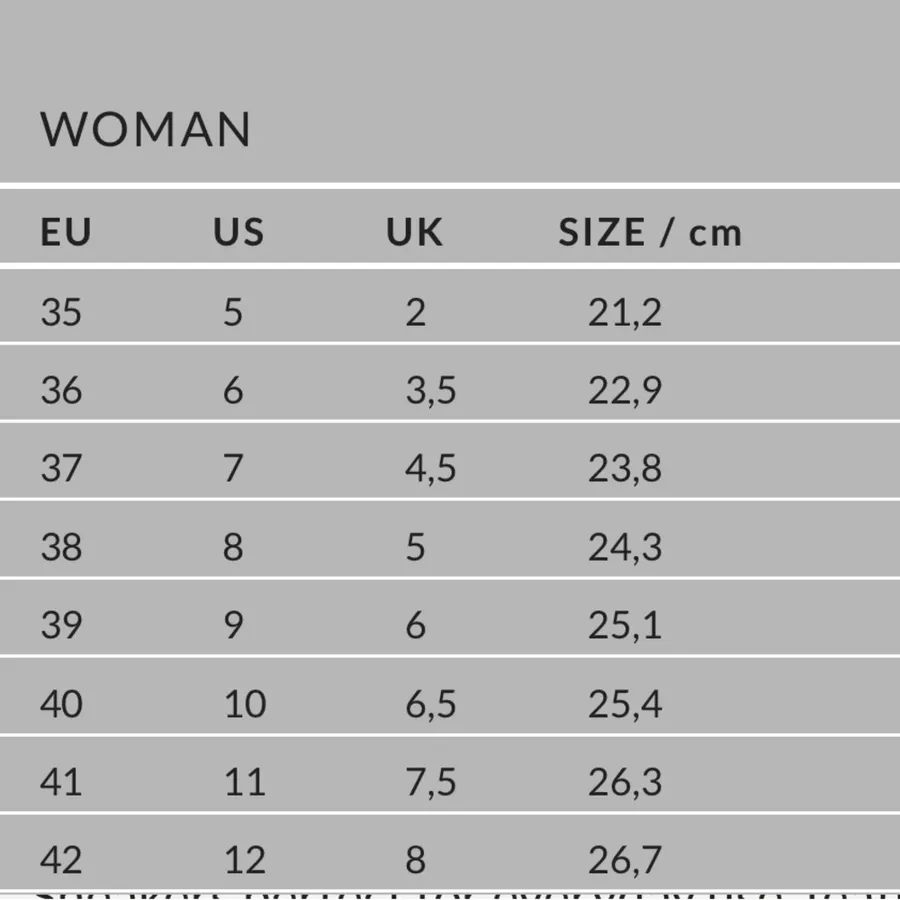Select EU size 36
Viewport: 900px width, 900px height.
click(x=61, y=390)
